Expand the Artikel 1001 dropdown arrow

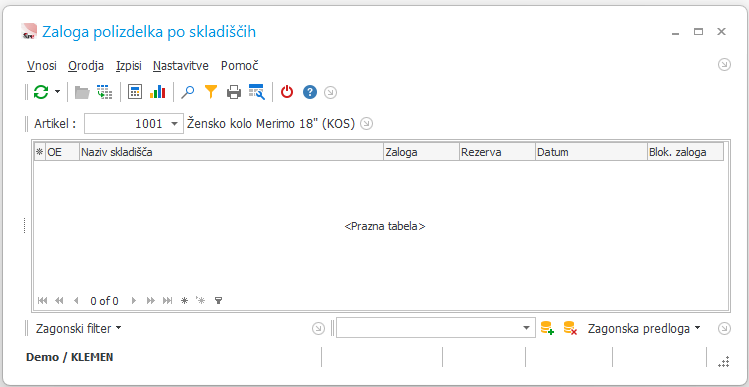tap(175, 124)
